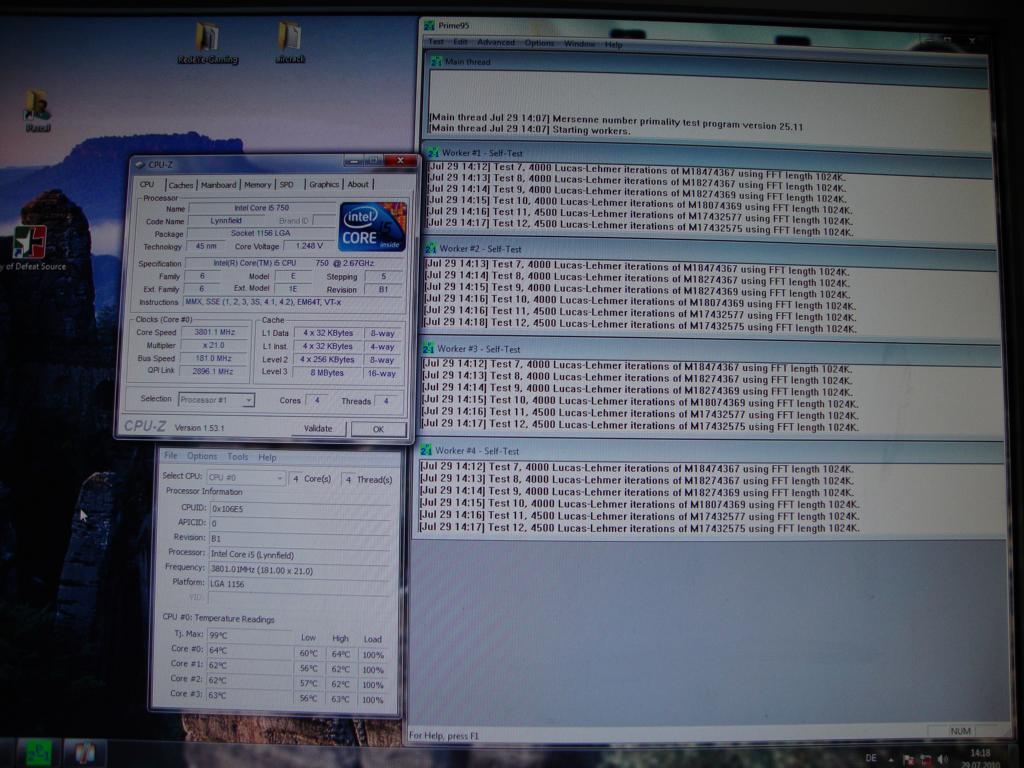Image resolution: width=1024 pixels, height=768 pixels.
Task: Click 'Starting workers.' line in Main thread
Action: (x=530, y=129)
